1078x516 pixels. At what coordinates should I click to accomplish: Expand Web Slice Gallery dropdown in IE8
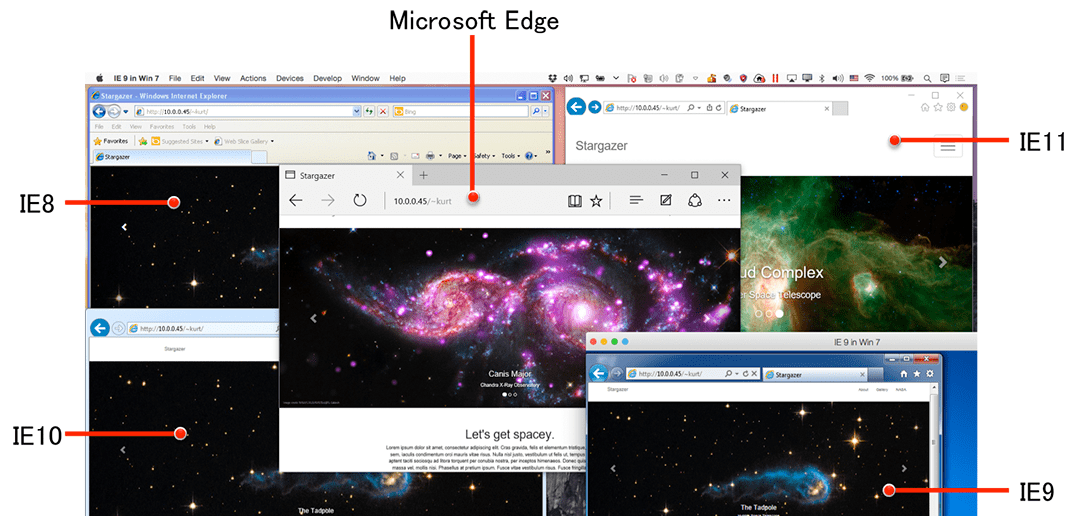272,142
